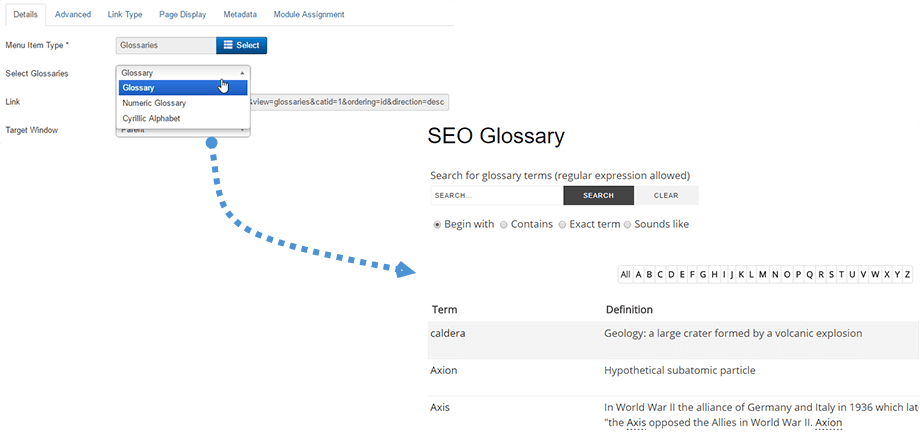Select the Contains radio option

504,225
